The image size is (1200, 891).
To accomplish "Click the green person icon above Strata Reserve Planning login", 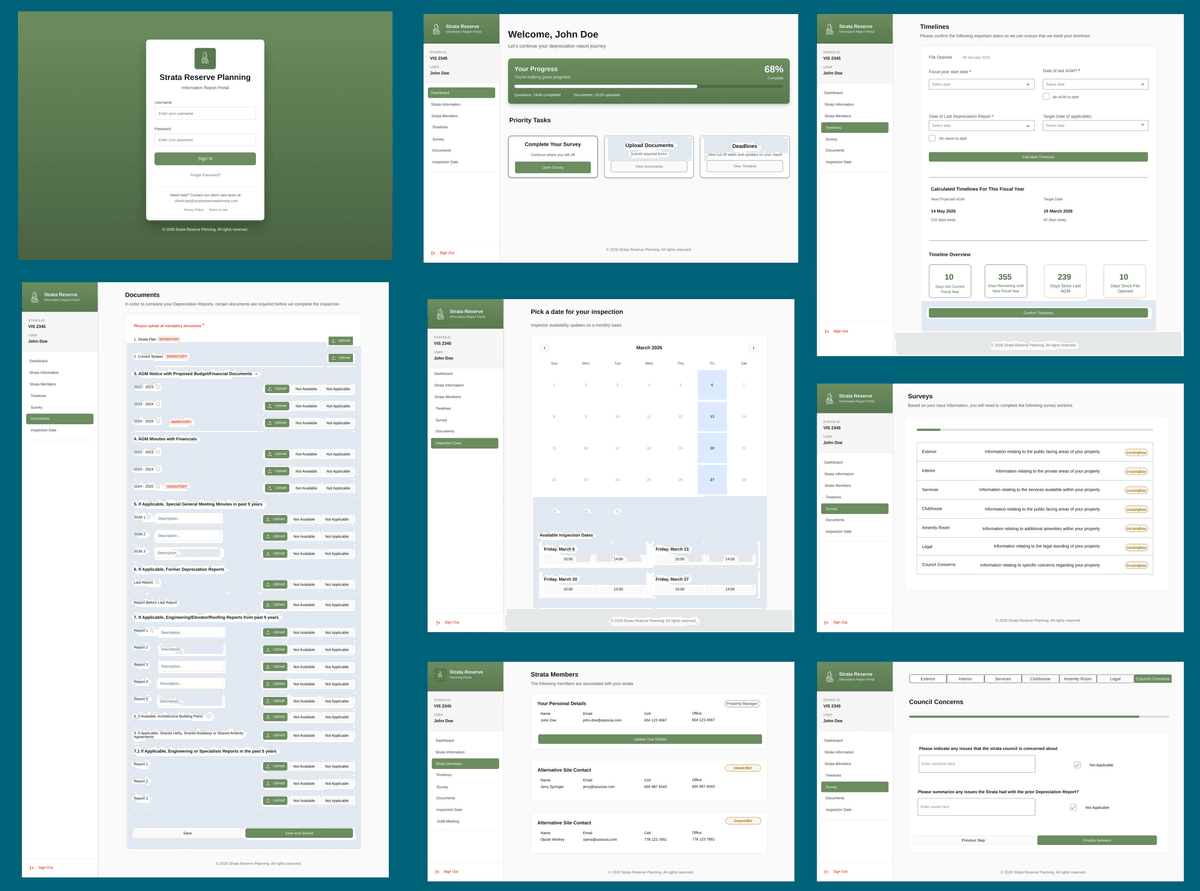I will pyautogui.click(x=205, y=58).
